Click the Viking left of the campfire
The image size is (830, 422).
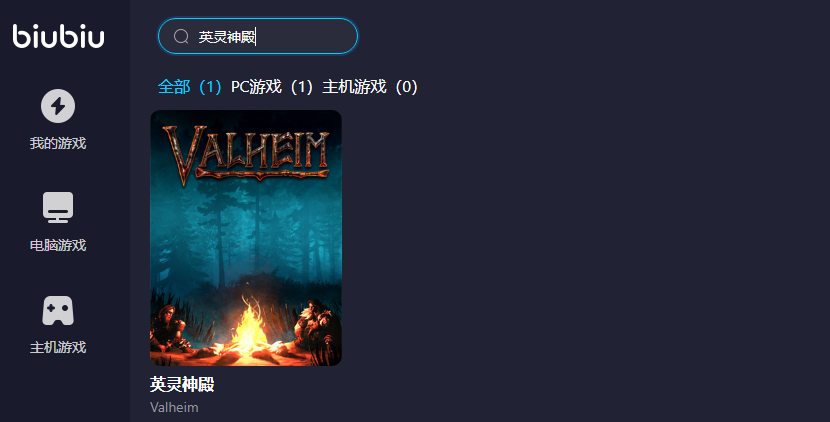pos(170,329)
